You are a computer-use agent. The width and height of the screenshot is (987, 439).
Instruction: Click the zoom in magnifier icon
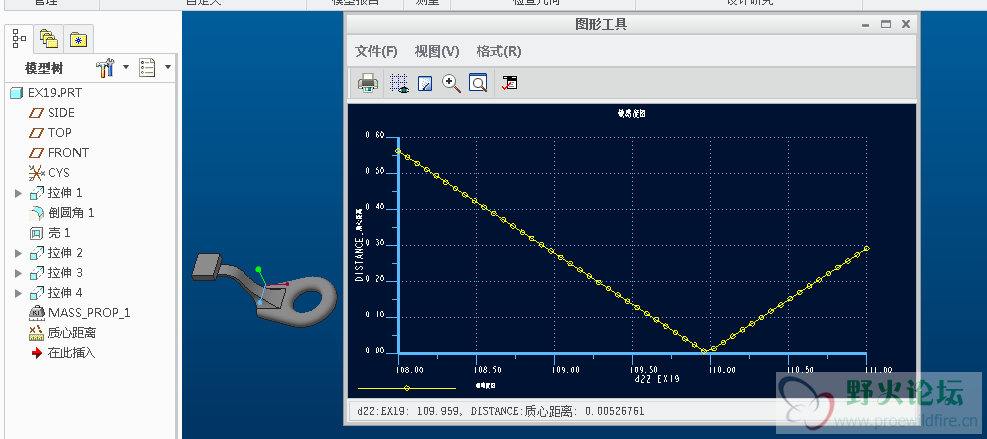coord(451,83)
